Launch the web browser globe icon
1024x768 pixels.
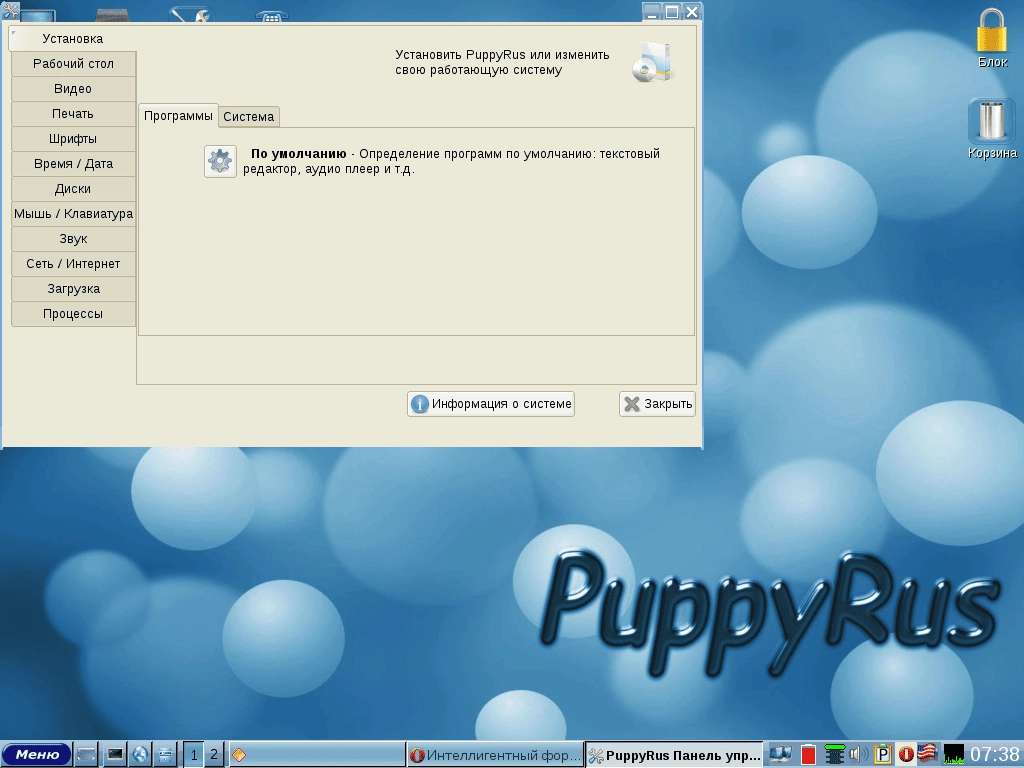click(140, 755)
